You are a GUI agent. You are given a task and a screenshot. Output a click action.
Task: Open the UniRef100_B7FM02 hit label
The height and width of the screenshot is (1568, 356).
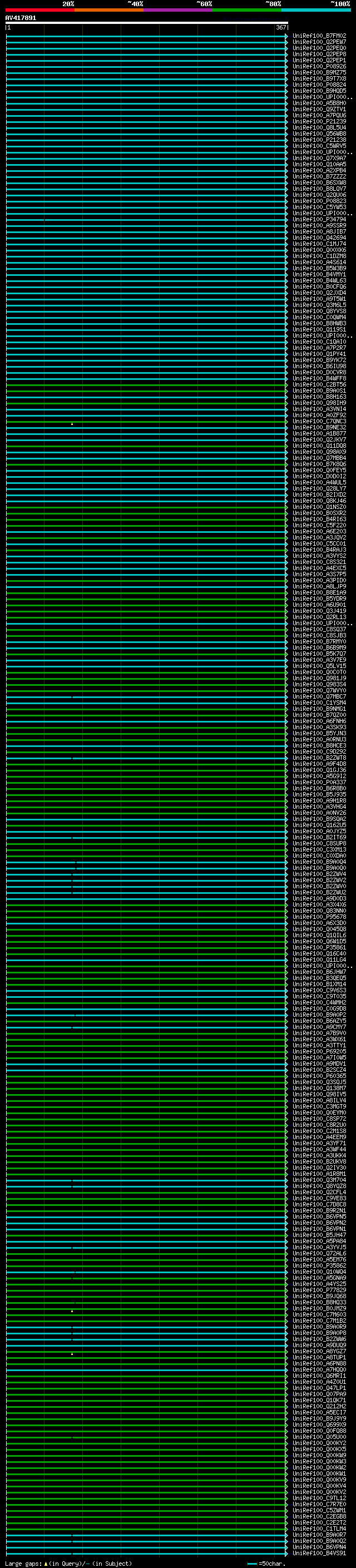[319, 36]
